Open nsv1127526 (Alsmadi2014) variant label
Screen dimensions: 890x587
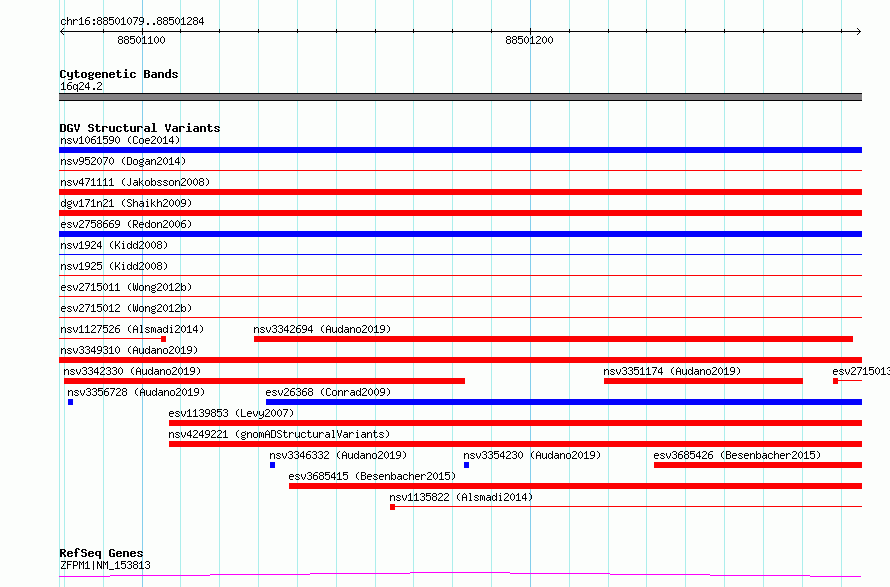[132, 329]
